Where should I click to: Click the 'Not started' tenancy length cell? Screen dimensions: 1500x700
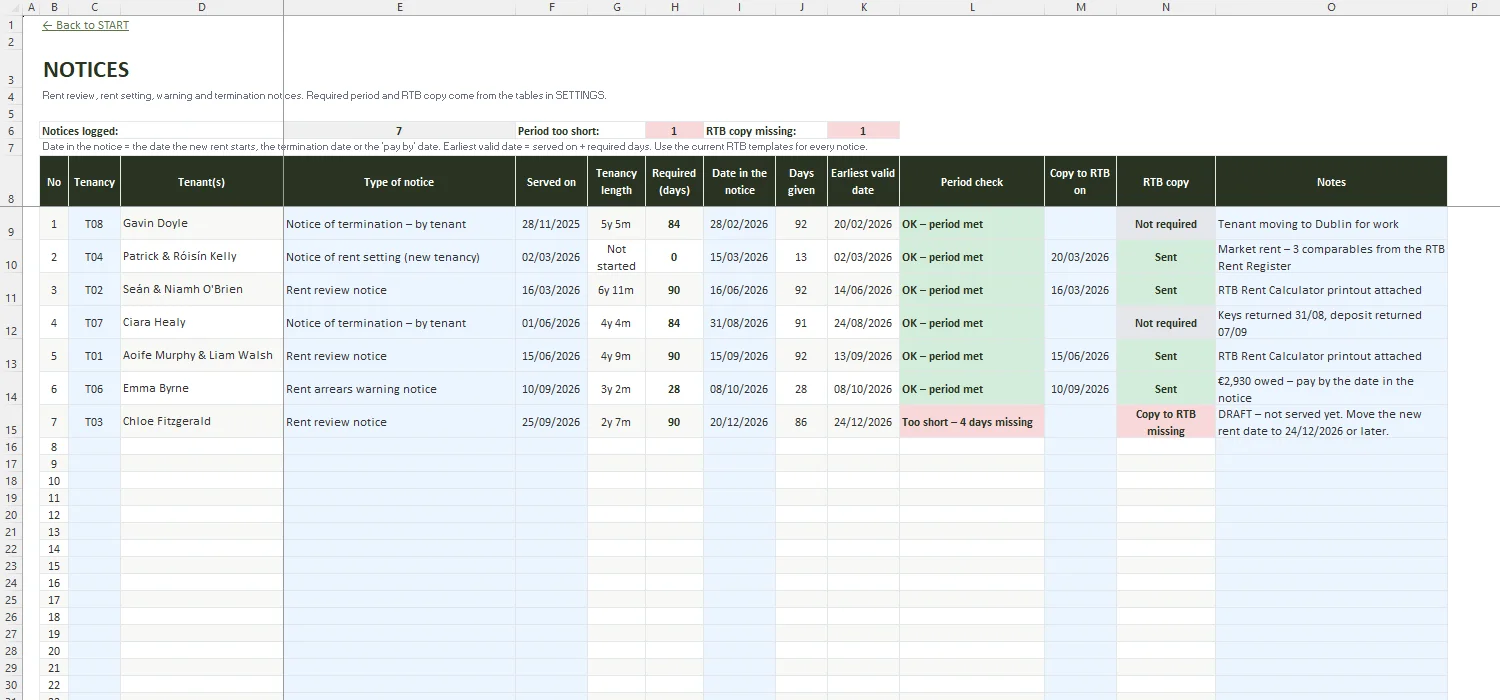click(x=616, y=257)
